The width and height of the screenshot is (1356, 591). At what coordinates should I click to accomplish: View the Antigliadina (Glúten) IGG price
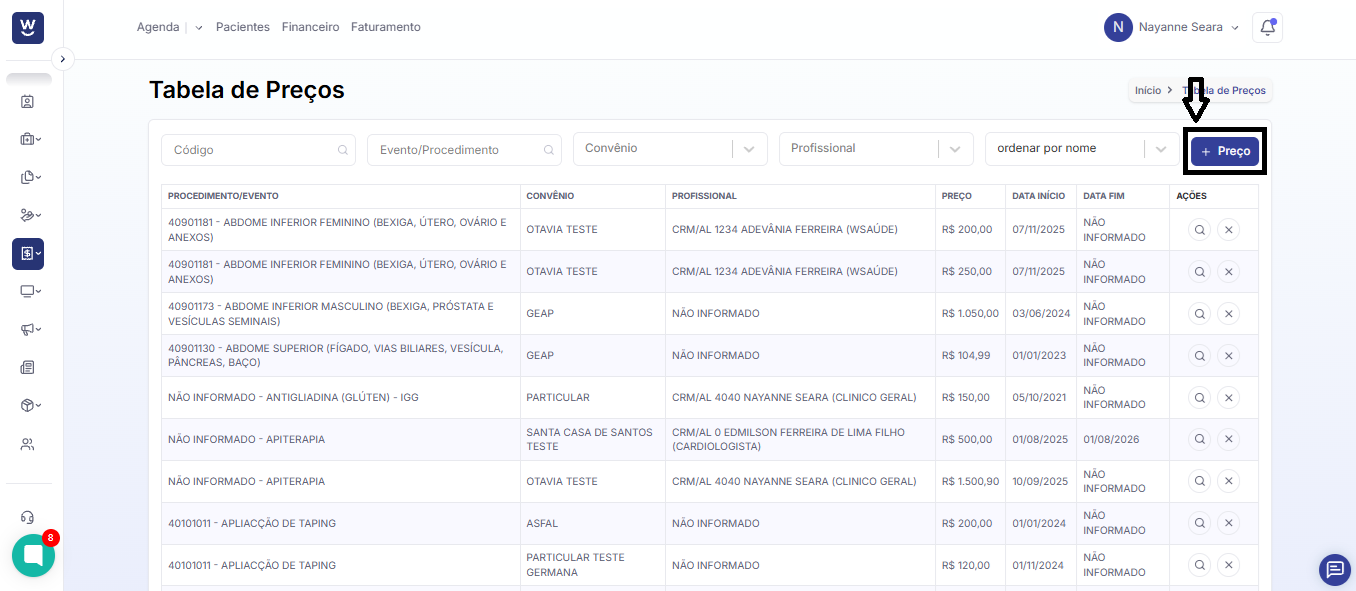(x=1199, y=398)
